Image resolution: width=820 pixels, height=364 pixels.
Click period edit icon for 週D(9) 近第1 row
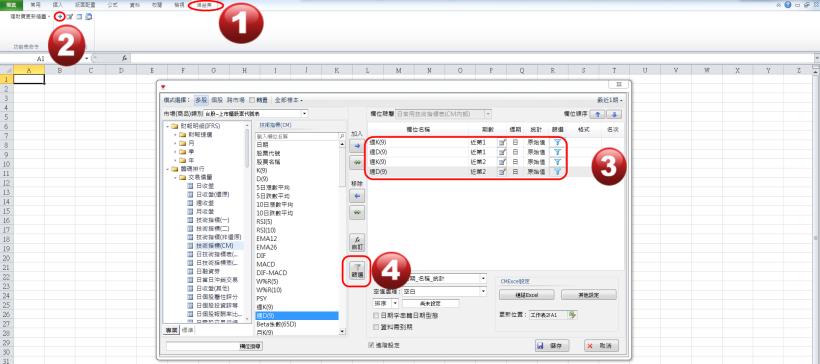coord(502,152)
